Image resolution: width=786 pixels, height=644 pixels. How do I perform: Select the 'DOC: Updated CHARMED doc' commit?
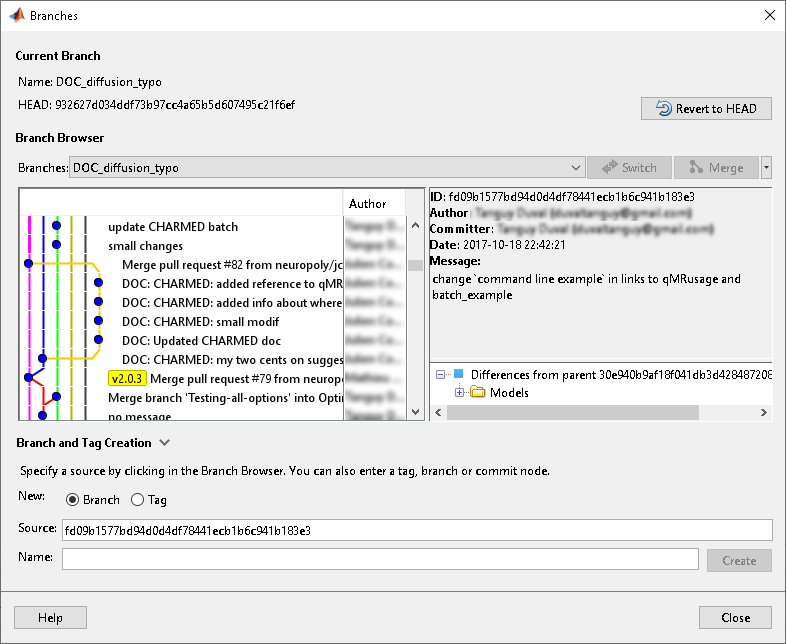pyautogui.click(x=200, y=341)
